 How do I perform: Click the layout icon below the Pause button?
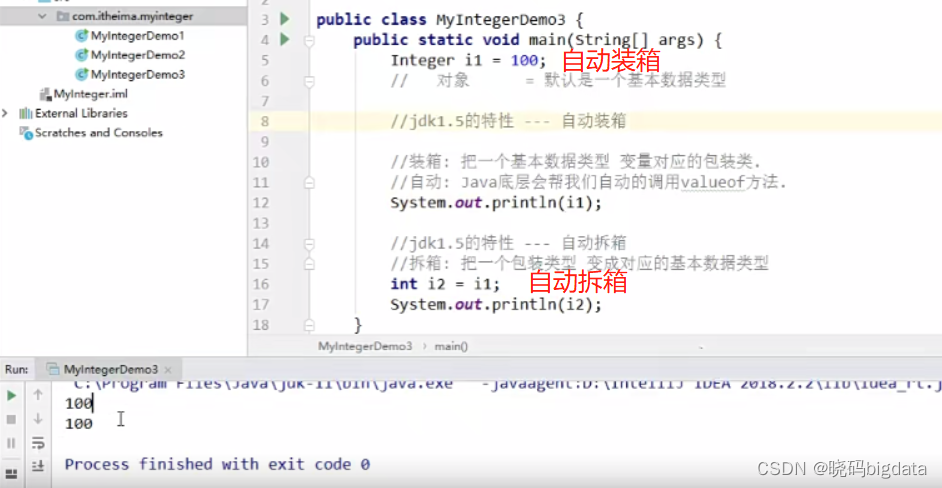[11, 472]
